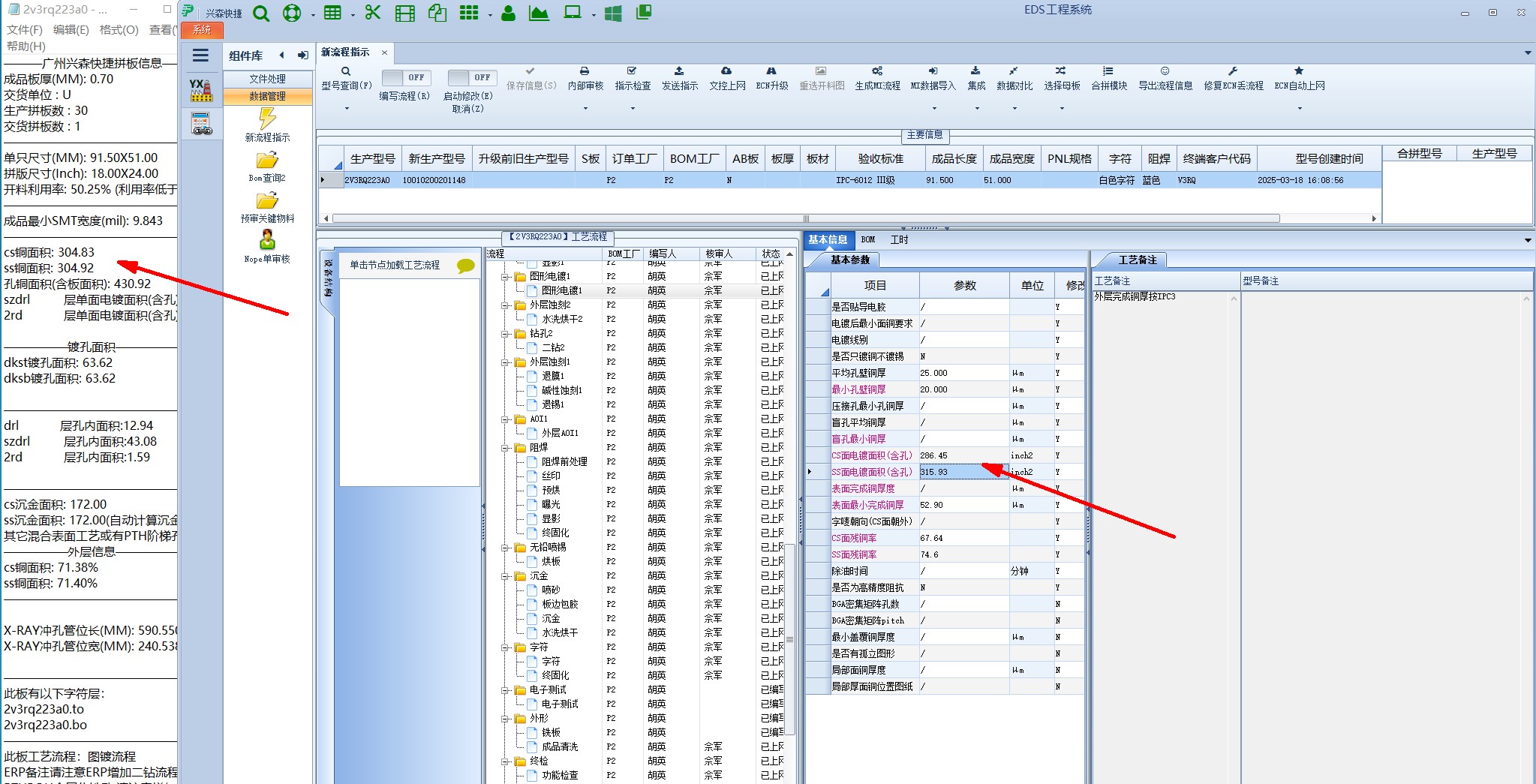Click the magnifier search icon in the top quick-access bar

pos(260,14)
